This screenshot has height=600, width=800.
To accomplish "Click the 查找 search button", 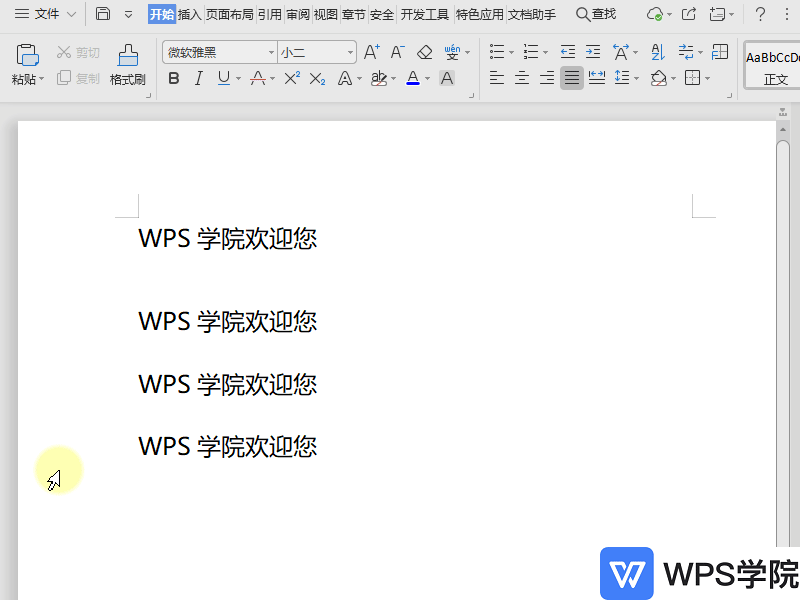I will point(596,14).
